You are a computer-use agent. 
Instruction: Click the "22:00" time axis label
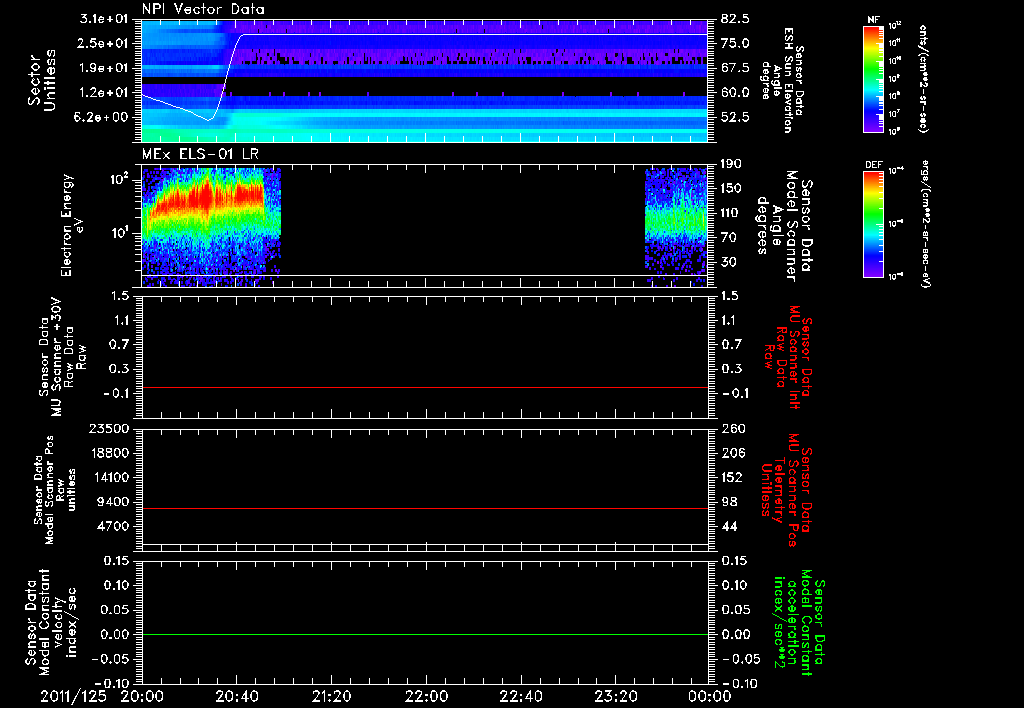point(426,696)
